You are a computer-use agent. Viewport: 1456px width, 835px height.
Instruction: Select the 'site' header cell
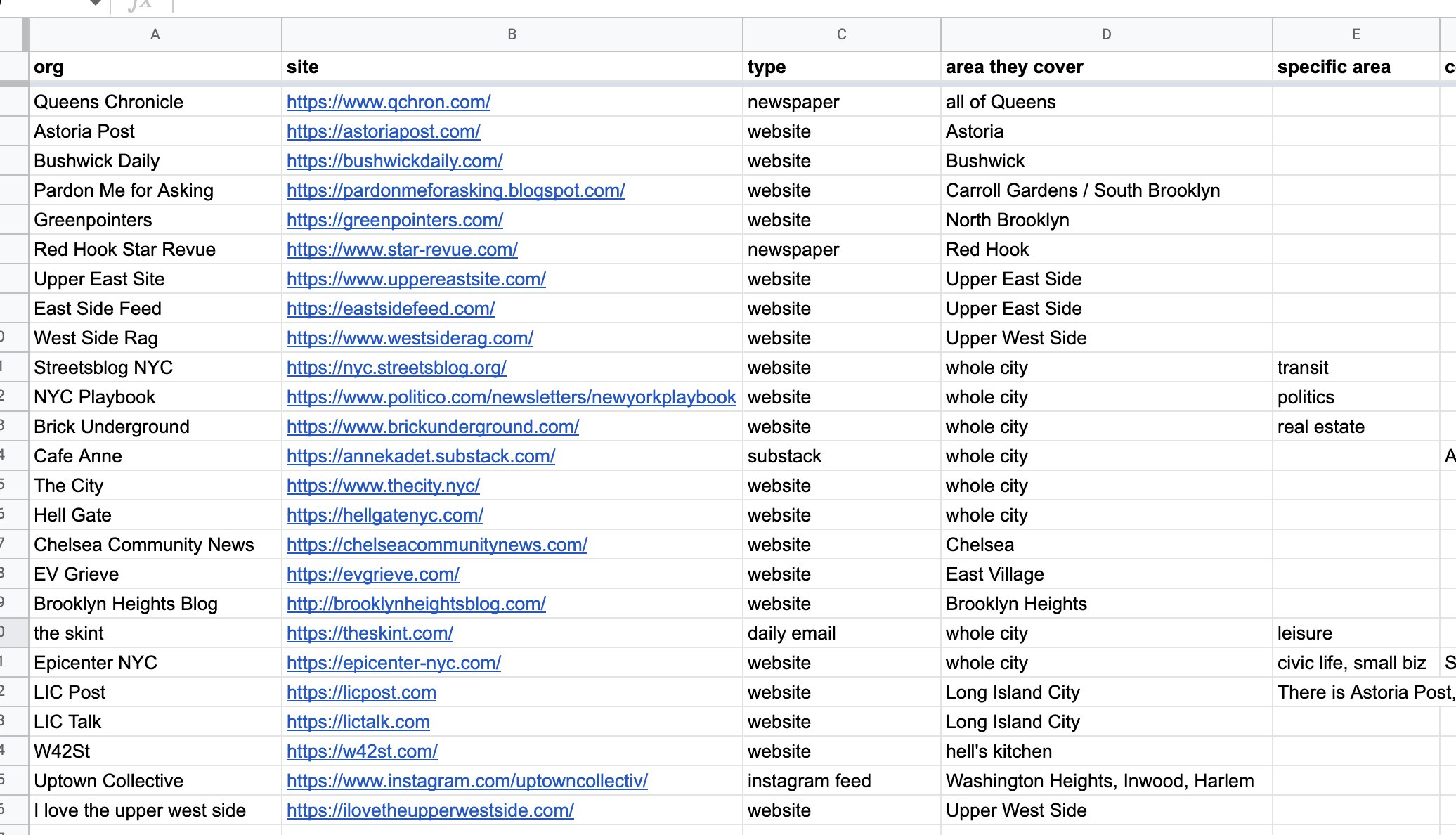click(512, 67)
